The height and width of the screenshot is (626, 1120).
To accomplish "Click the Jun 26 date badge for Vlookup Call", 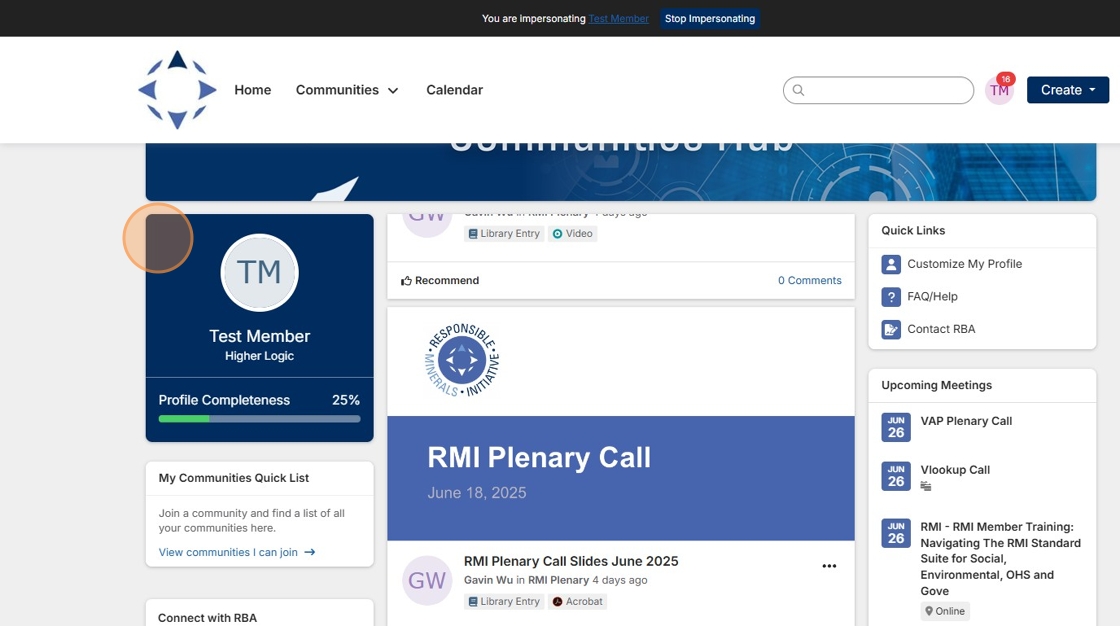I will 896,477.
